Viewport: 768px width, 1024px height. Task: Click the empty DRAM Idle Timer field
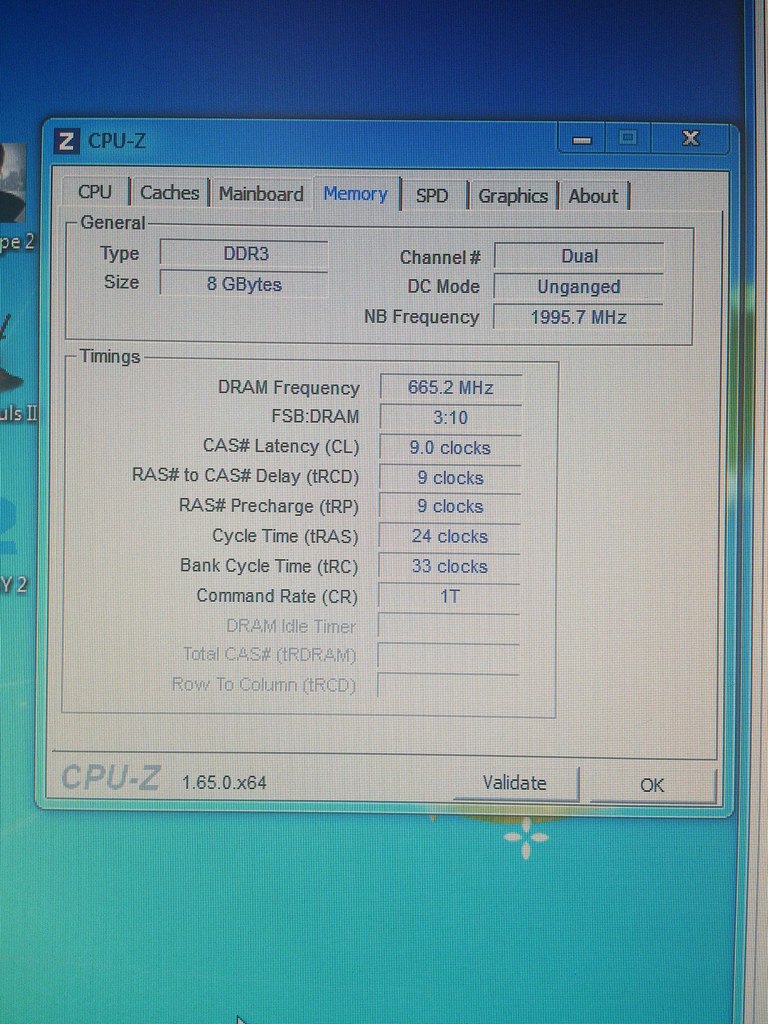point(449,626)
